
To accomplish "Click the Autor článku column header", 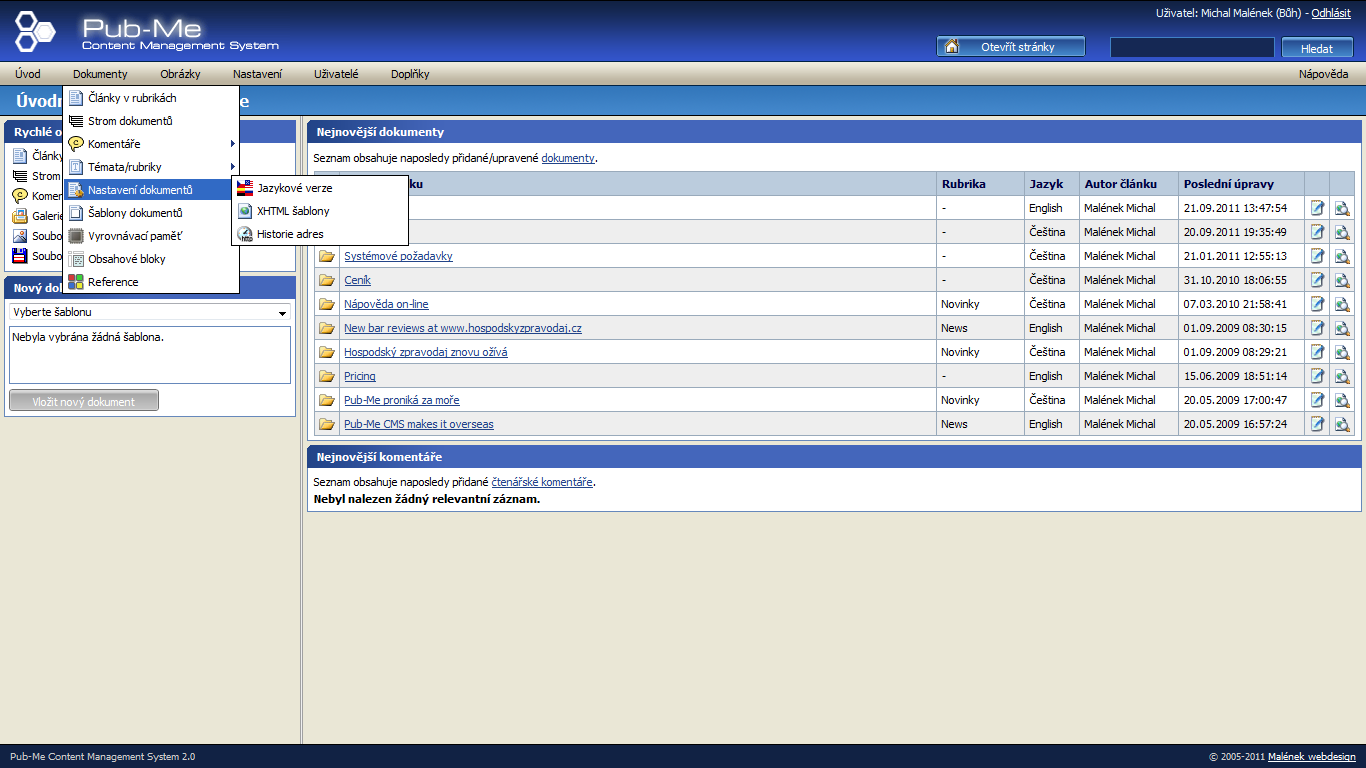I will 1130,184.
